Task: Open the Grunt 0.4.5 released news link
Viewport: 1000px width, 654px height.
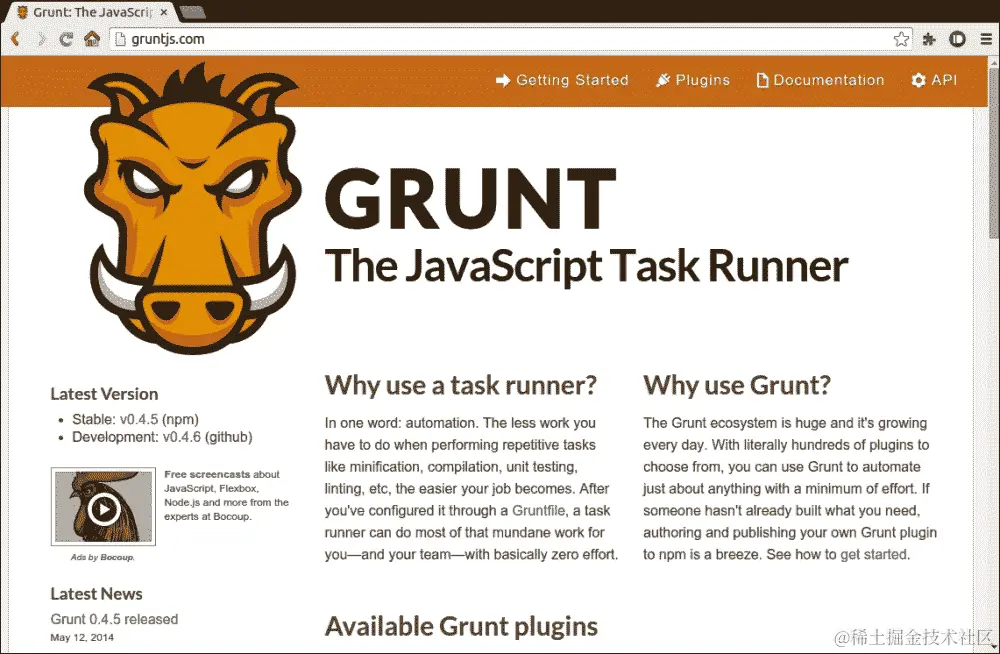Action: pos(114,619)
